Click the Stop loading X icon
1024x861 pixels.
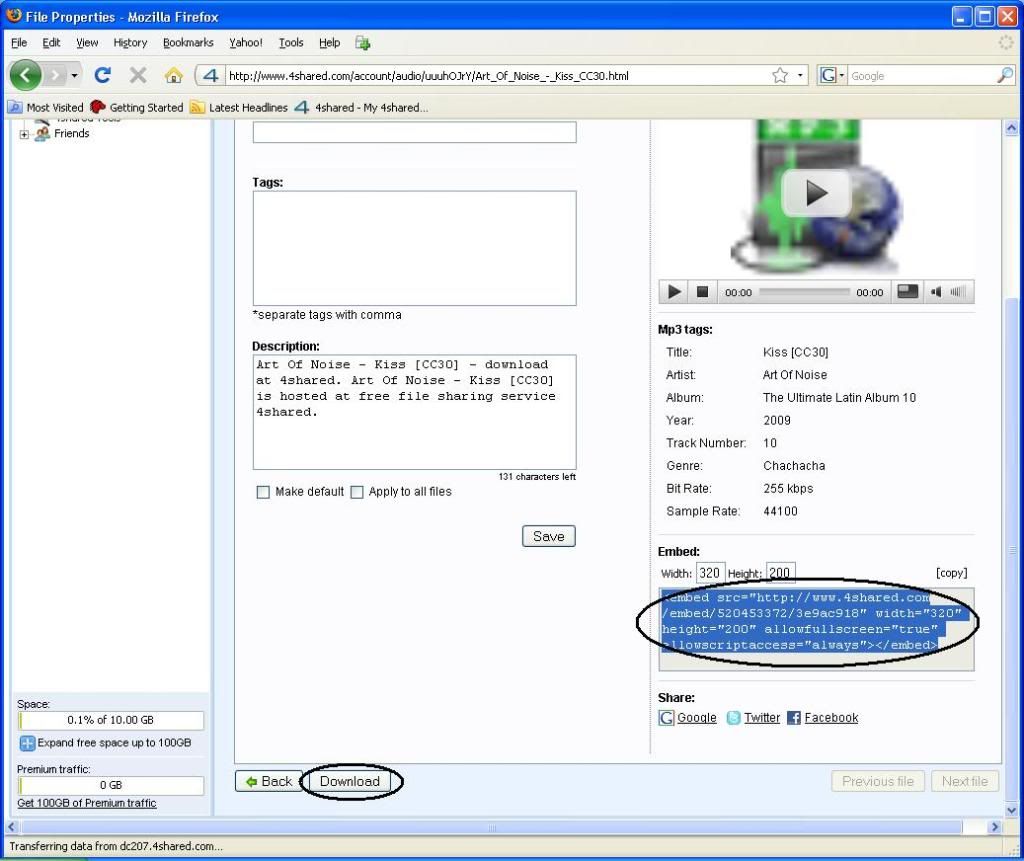click(138, 76)
